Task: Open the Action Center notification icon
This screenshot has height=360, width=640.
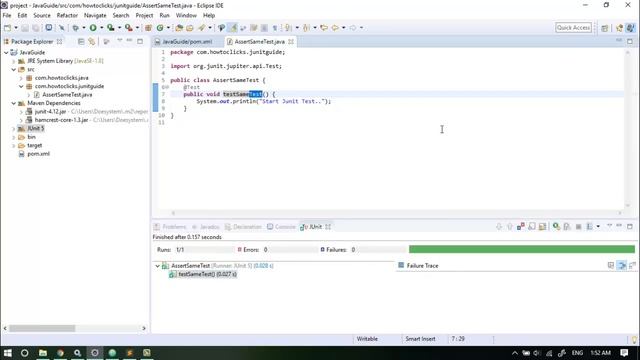Action: point(624,353)
